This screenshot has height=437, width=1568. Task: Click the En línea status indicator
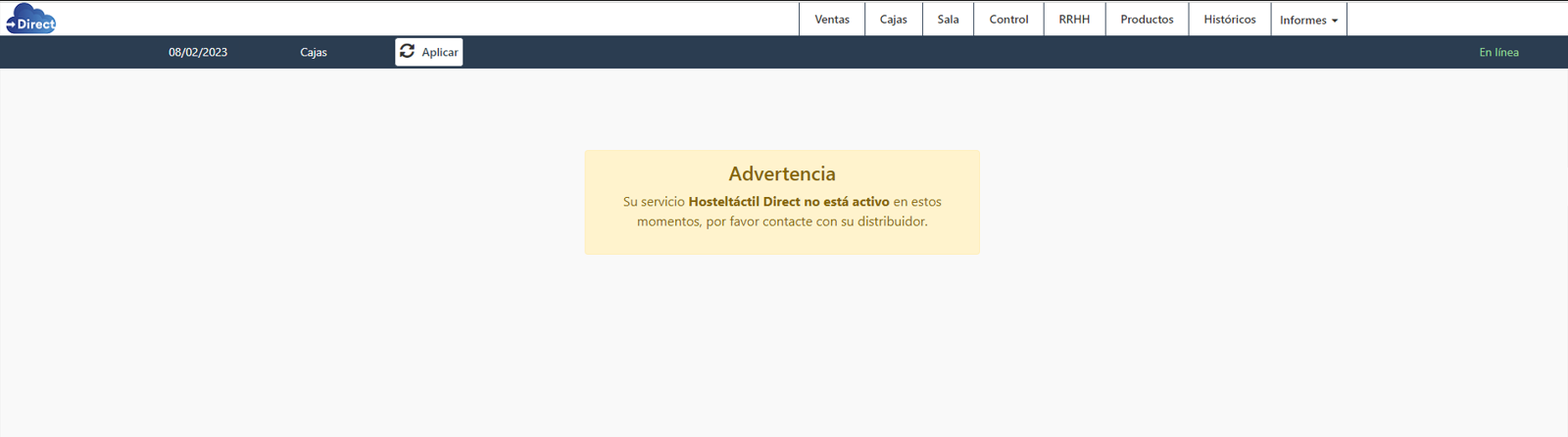click(1498, 52)
